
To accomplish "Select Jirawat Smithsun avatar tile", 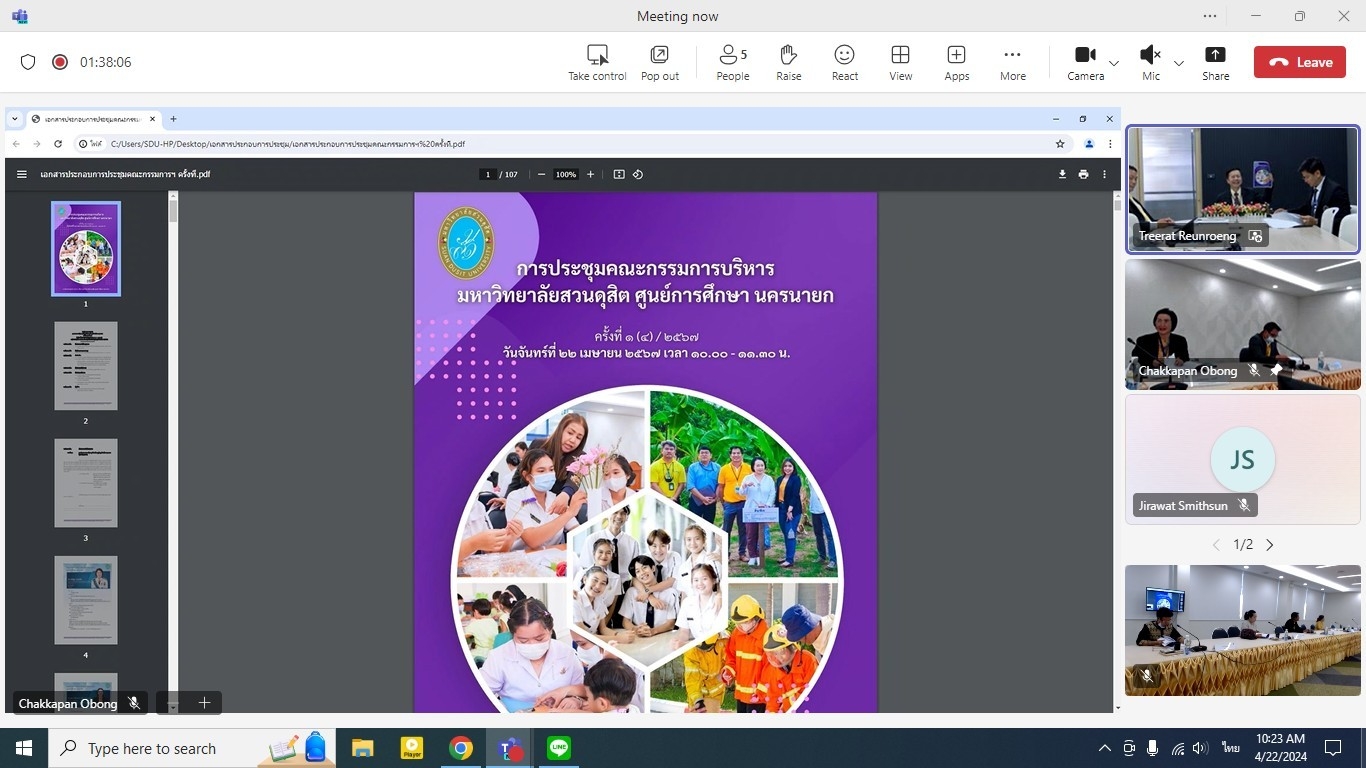I will pyautogui.click(x=1243, y=460).
